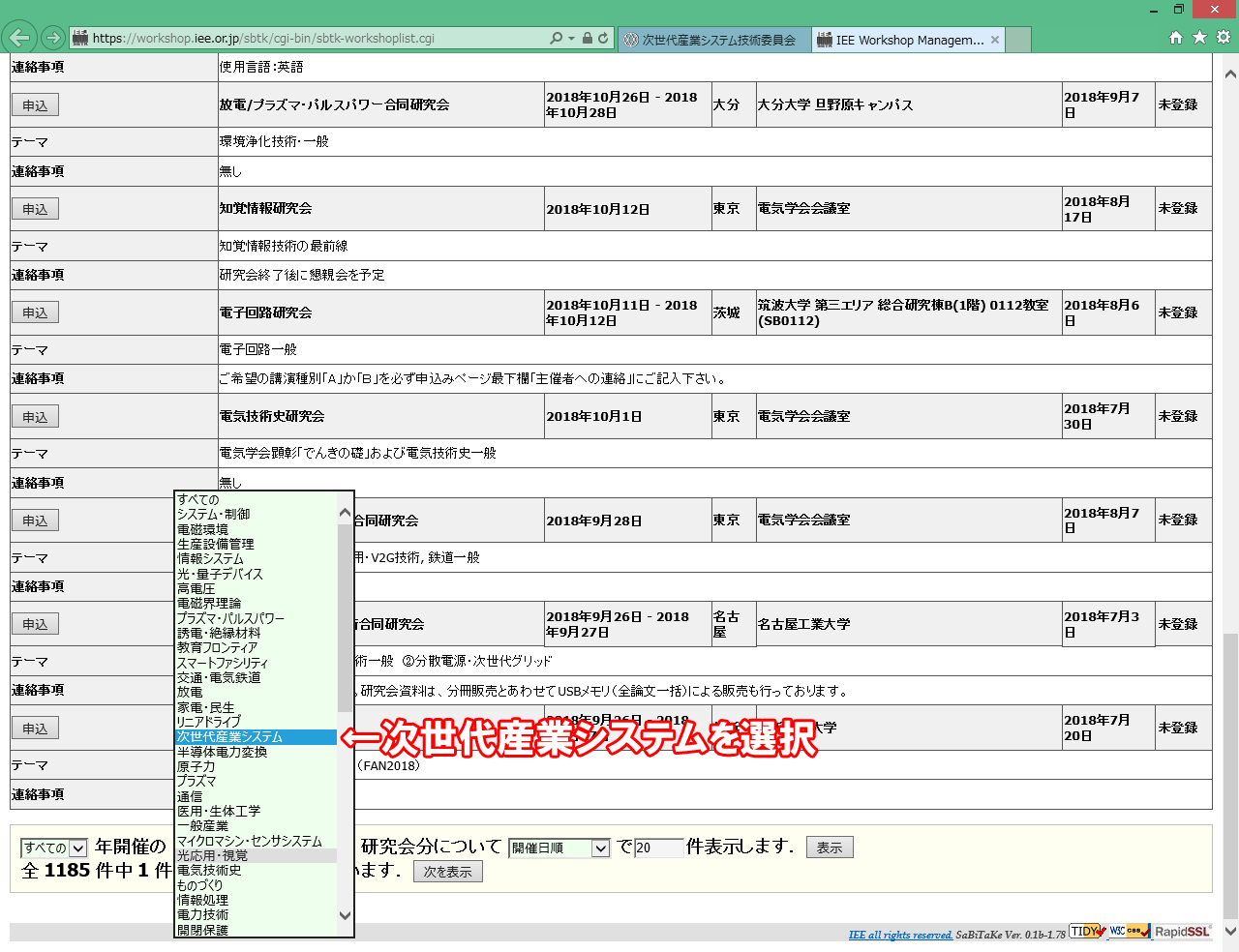Viewport: 1239px width, 952px height.
Task: Close the IEE Workshop Management tab
Action: 995,40
